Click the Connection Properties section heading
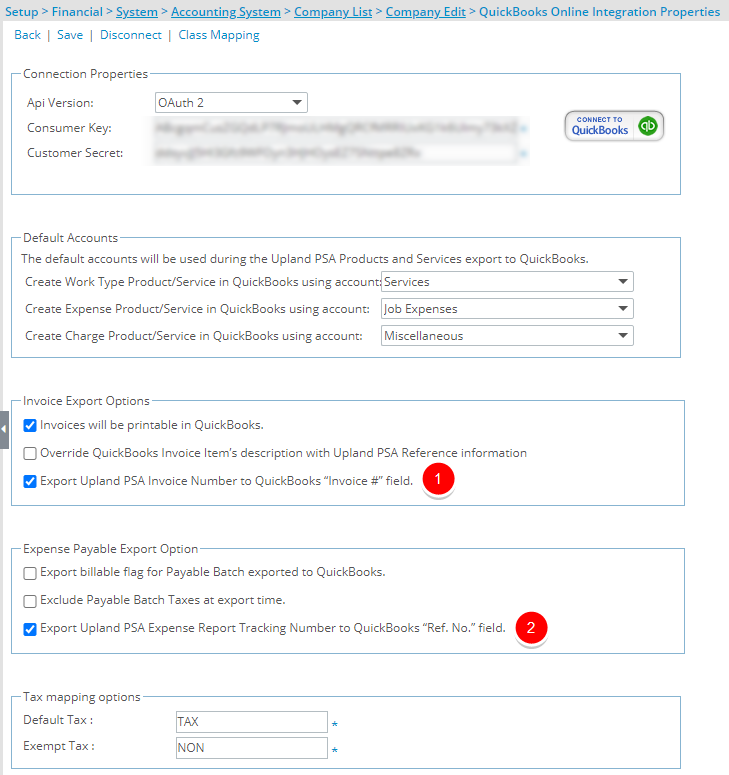Viewport: 729px width, 775px height. click(x=86, y=74)
